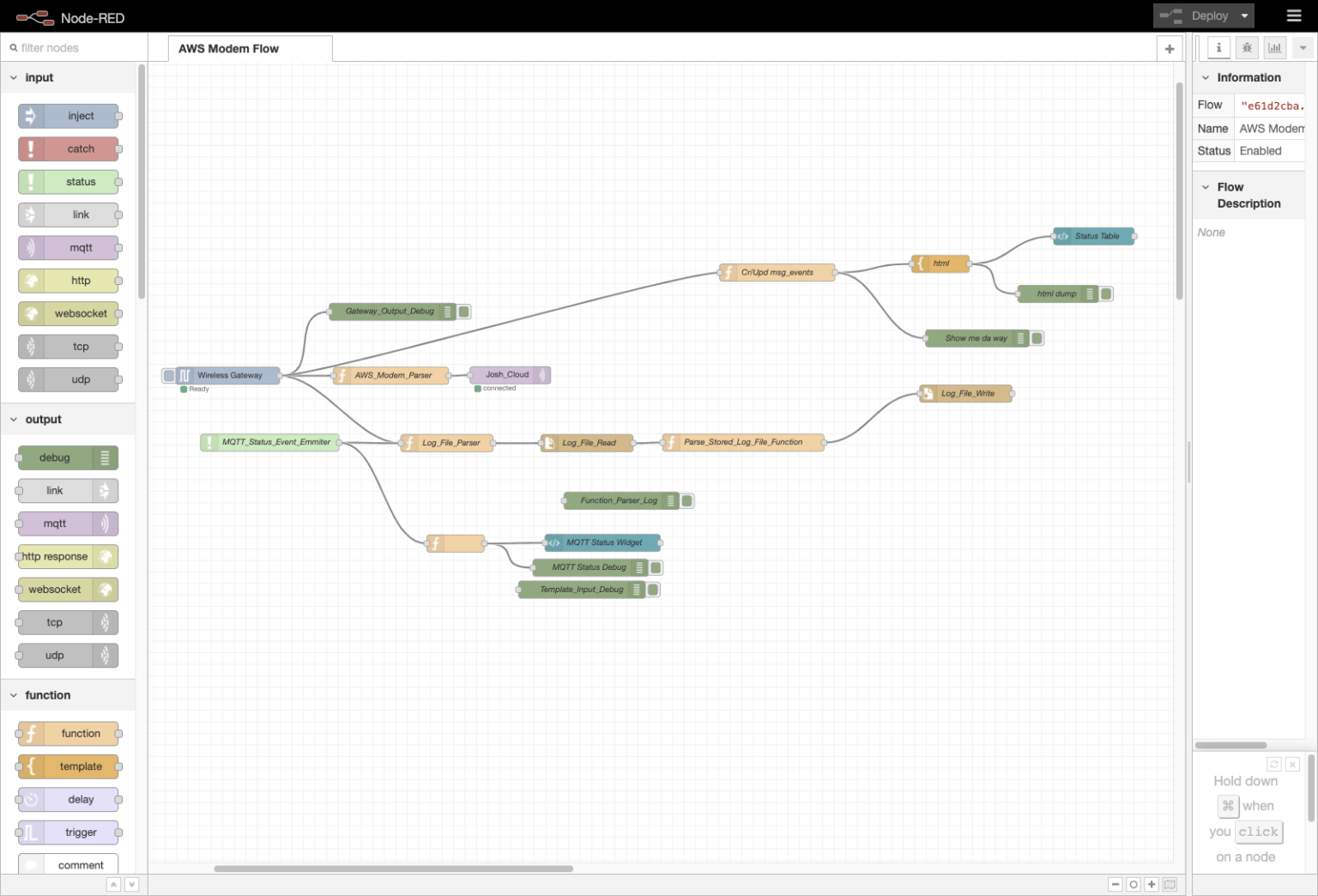Select the AWS Modem Flow tab
This screenshot has height=896, width=1318.
click(228, 49)
